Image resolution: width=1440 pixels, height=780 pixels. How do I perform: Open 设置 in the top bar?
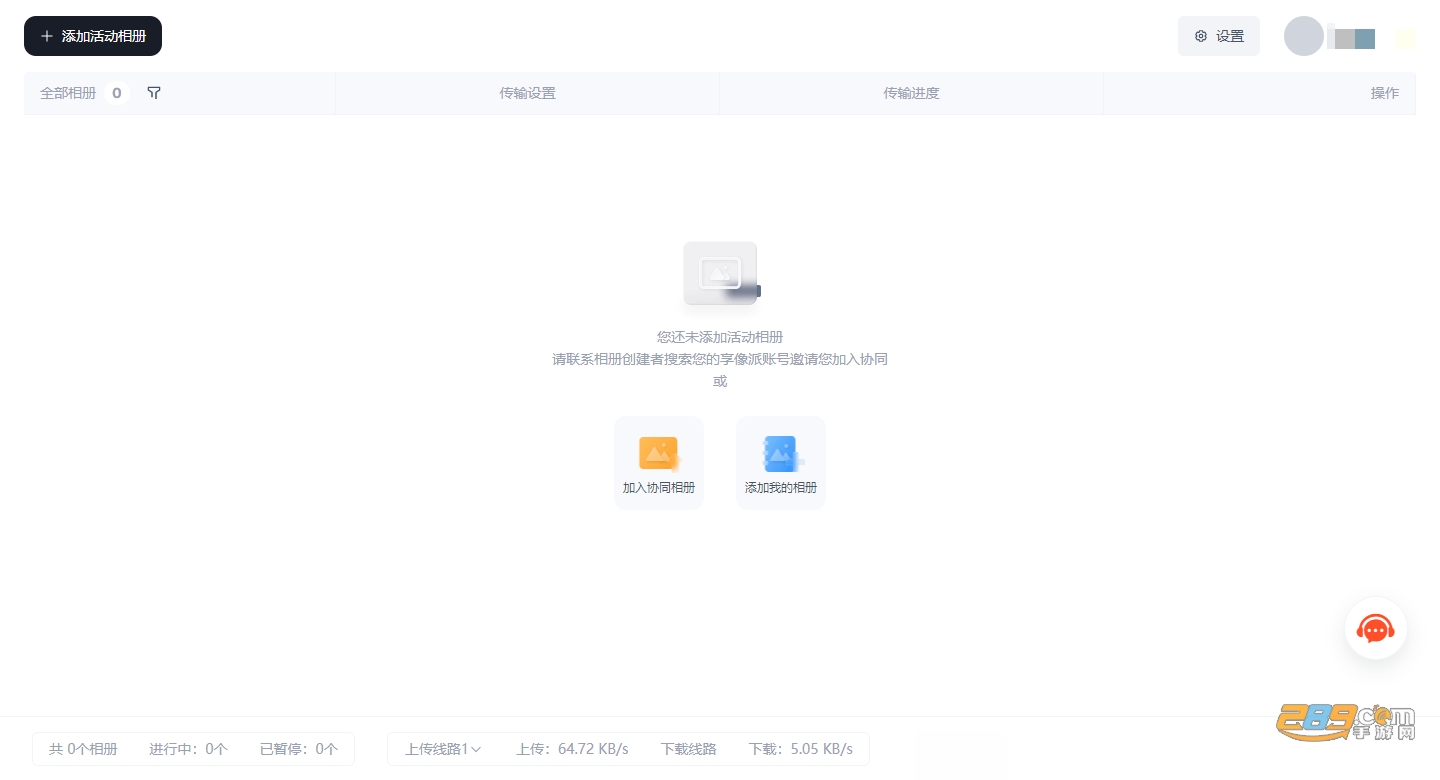tap(1219, 36)
